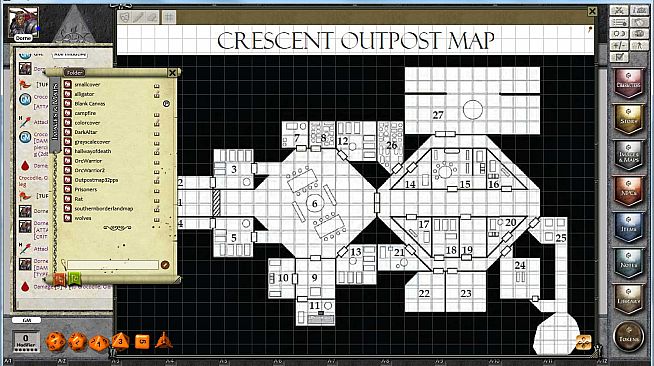Open the Items sidebar button
Viewport: 654px width, 366px height.
[x=628, y=227]
